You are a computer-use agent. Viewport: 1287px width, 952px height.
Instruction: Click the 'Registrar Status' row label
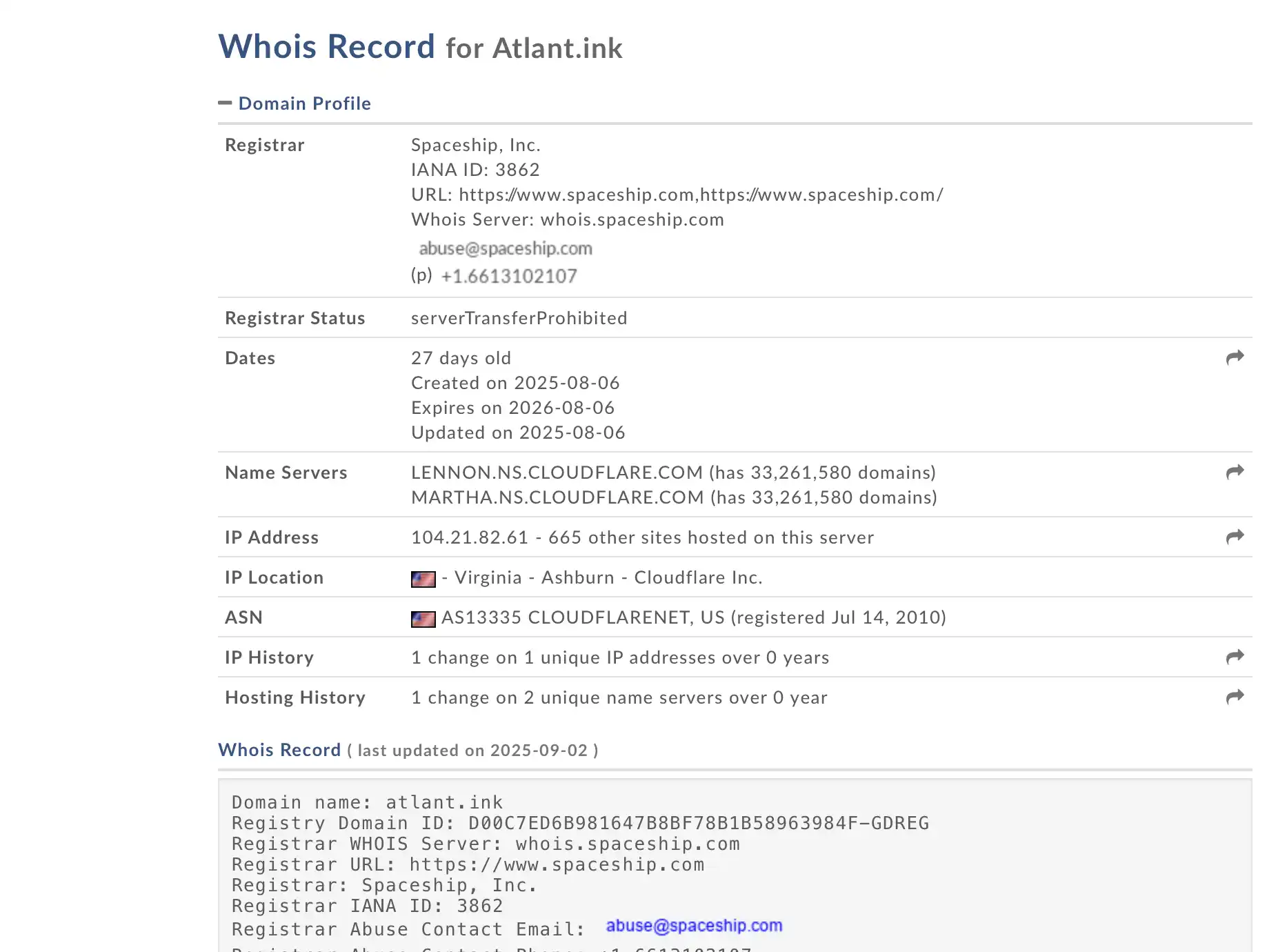295,318
